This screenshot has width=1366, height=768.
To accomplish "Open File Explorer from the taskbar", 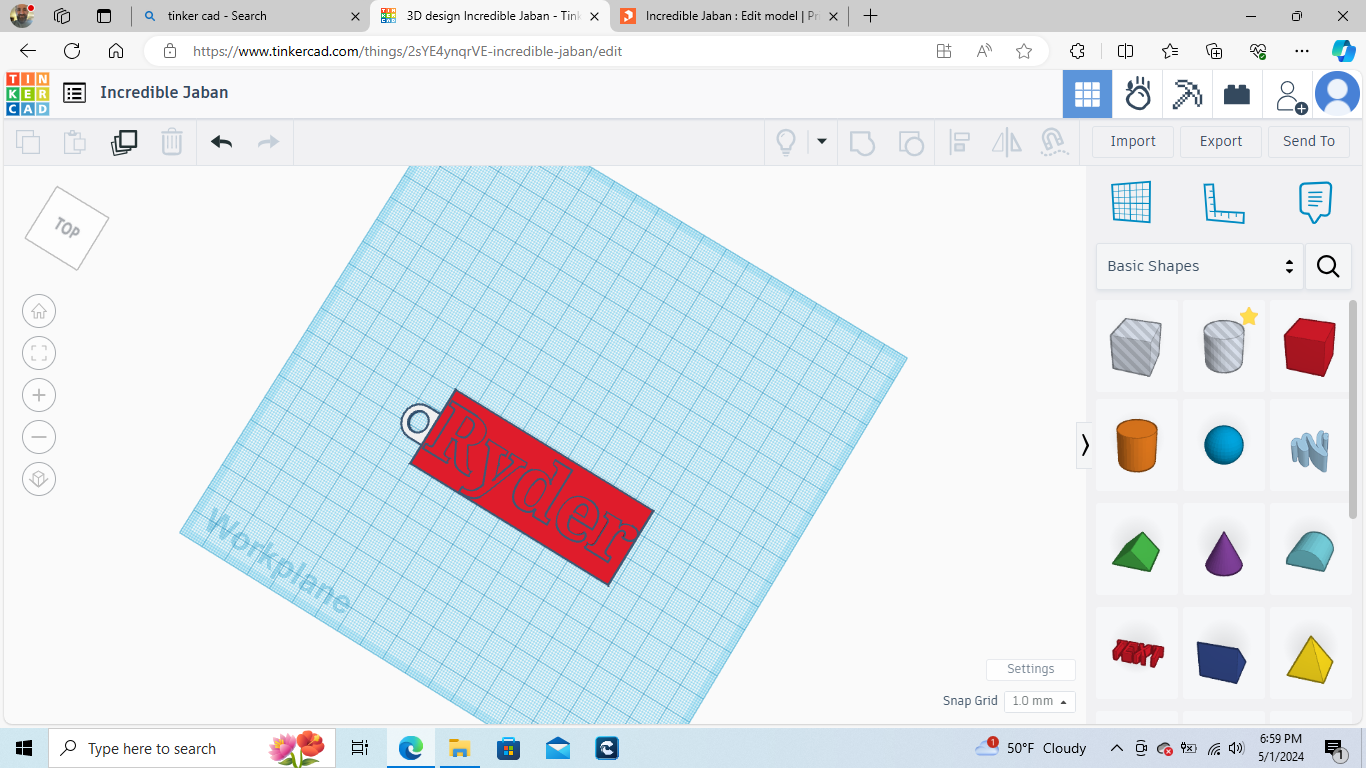I will pyautogui.click(x=459, y=748).
